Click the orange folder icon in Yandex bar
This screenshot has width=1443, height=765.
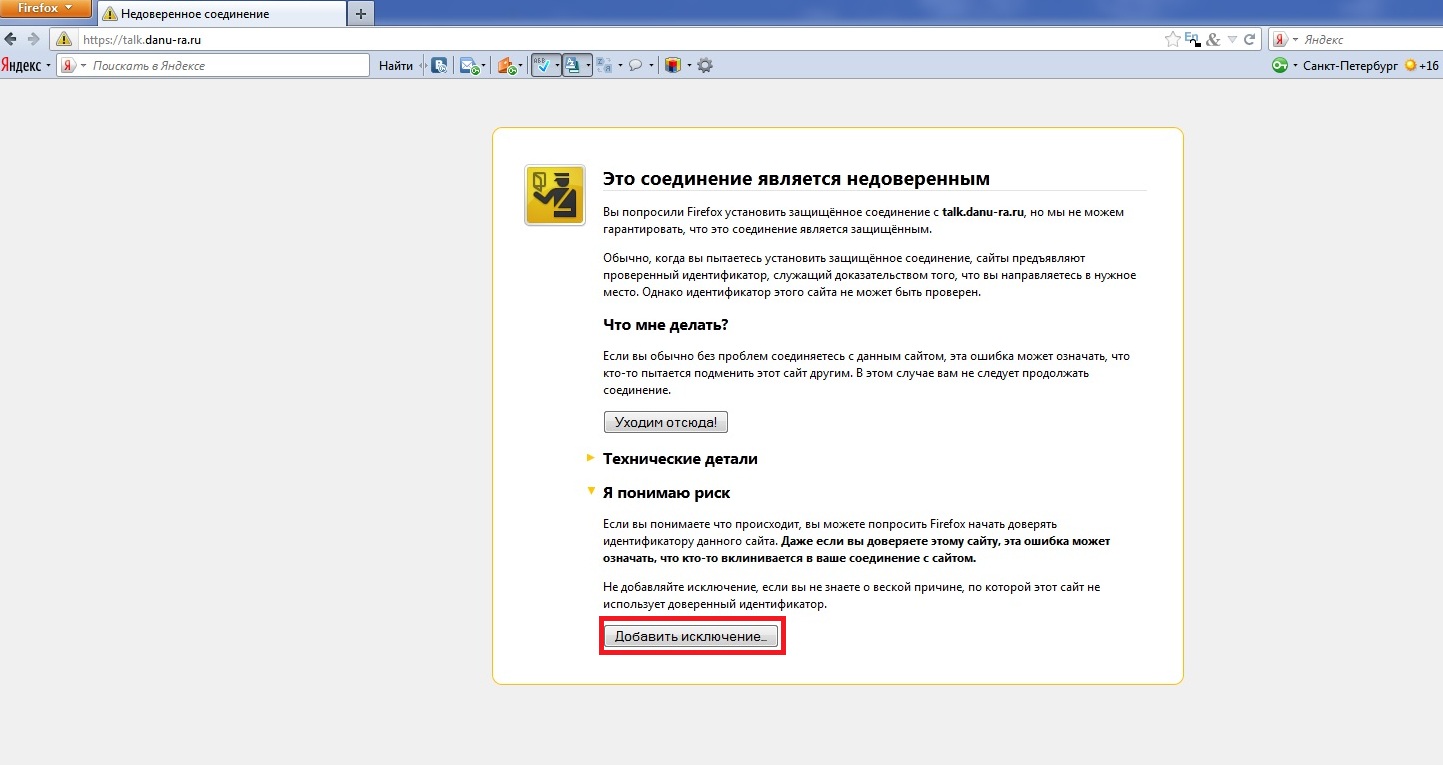point(507,66)
